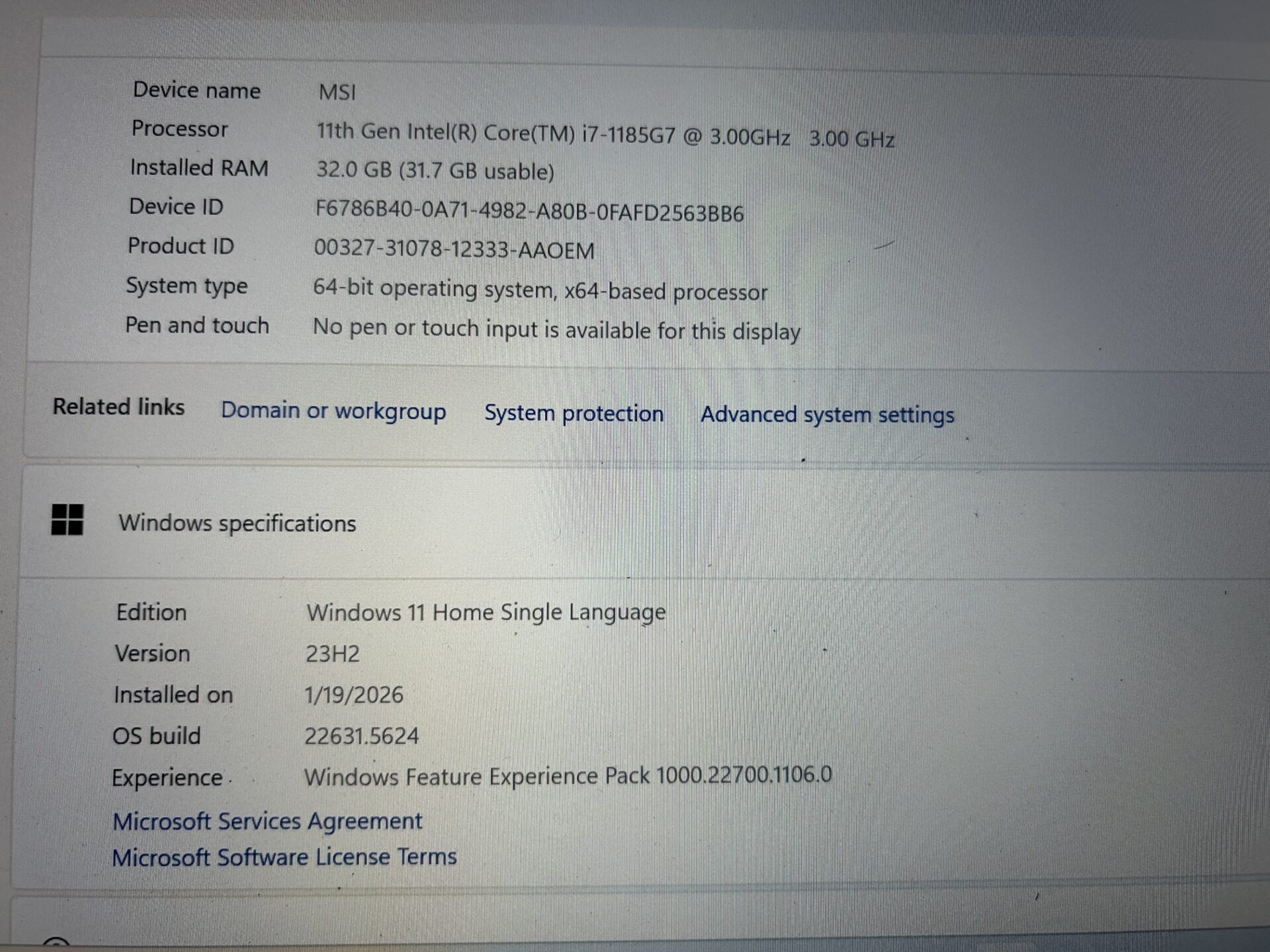Click the Installed on label

coord(173,695)
